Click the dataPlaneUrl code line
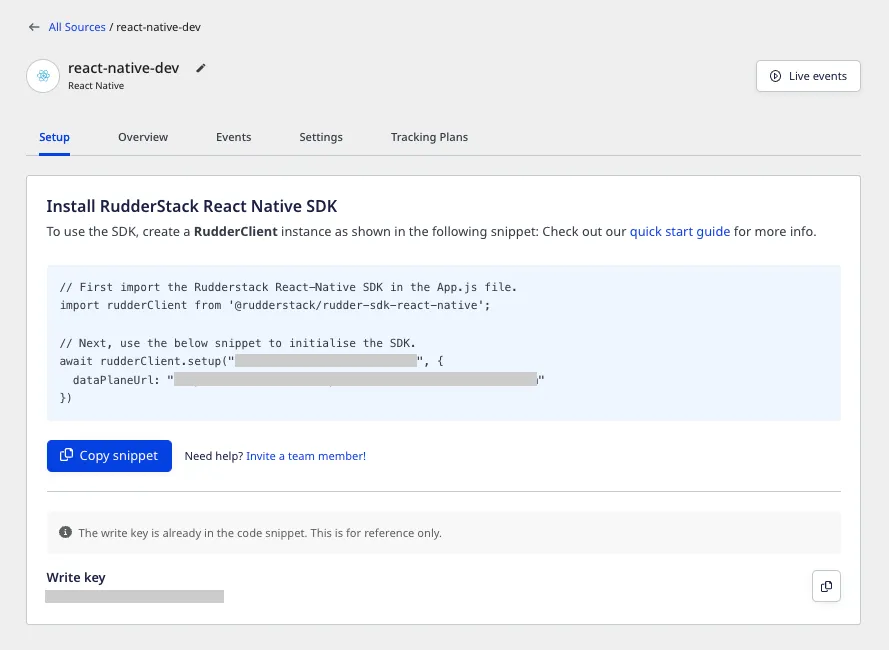 point(308,379)
